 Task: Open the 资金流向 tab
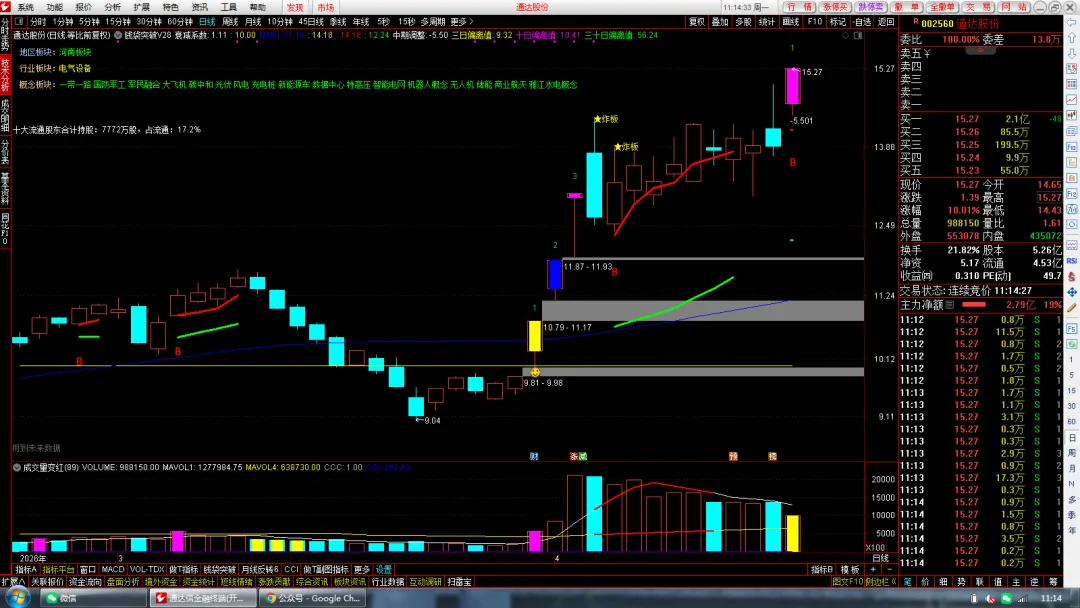85,582
